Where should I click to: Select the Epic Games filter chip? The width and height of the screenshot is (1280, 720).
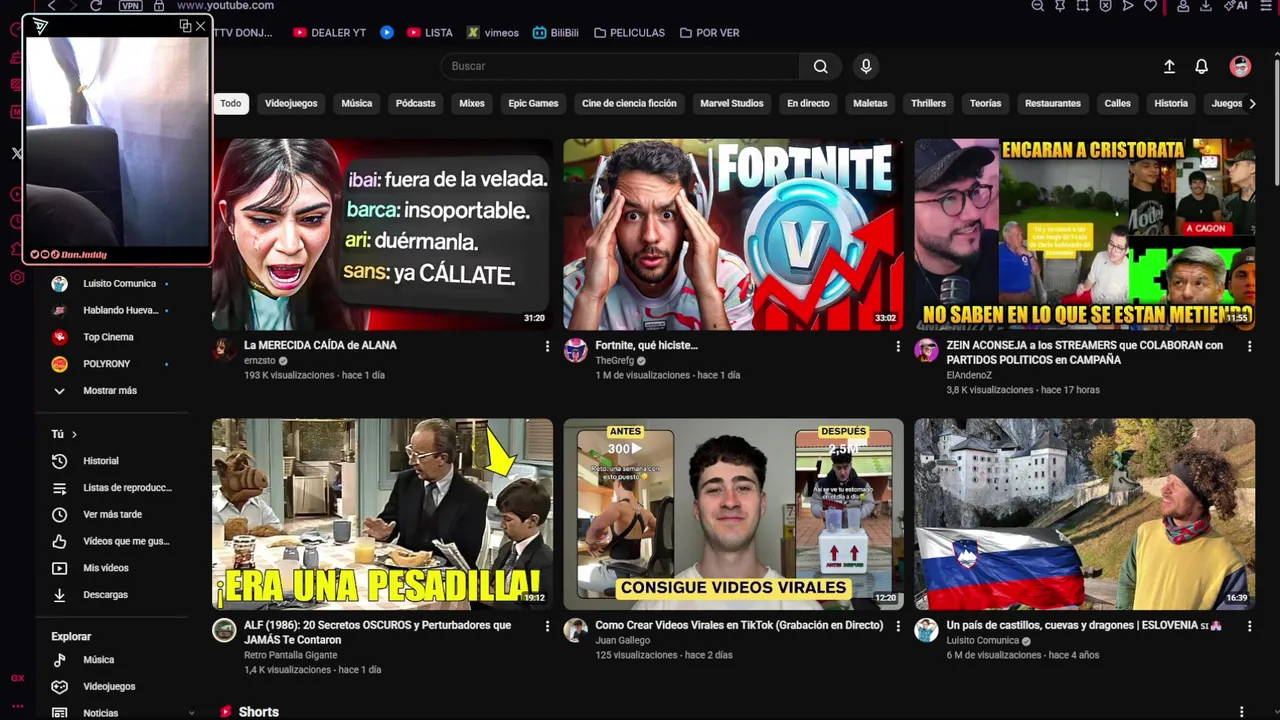pos(533,103)
